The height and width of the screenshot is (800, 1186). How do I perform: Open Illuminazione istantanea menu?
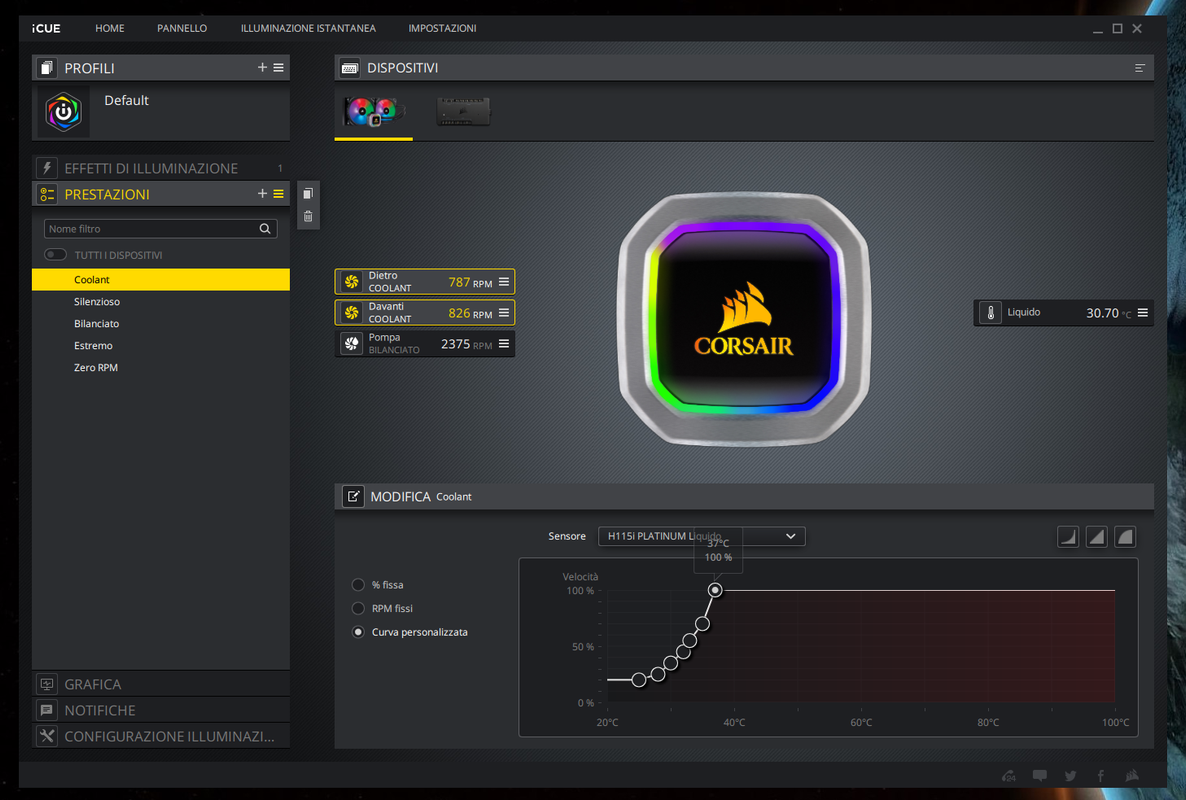(308, 28)
